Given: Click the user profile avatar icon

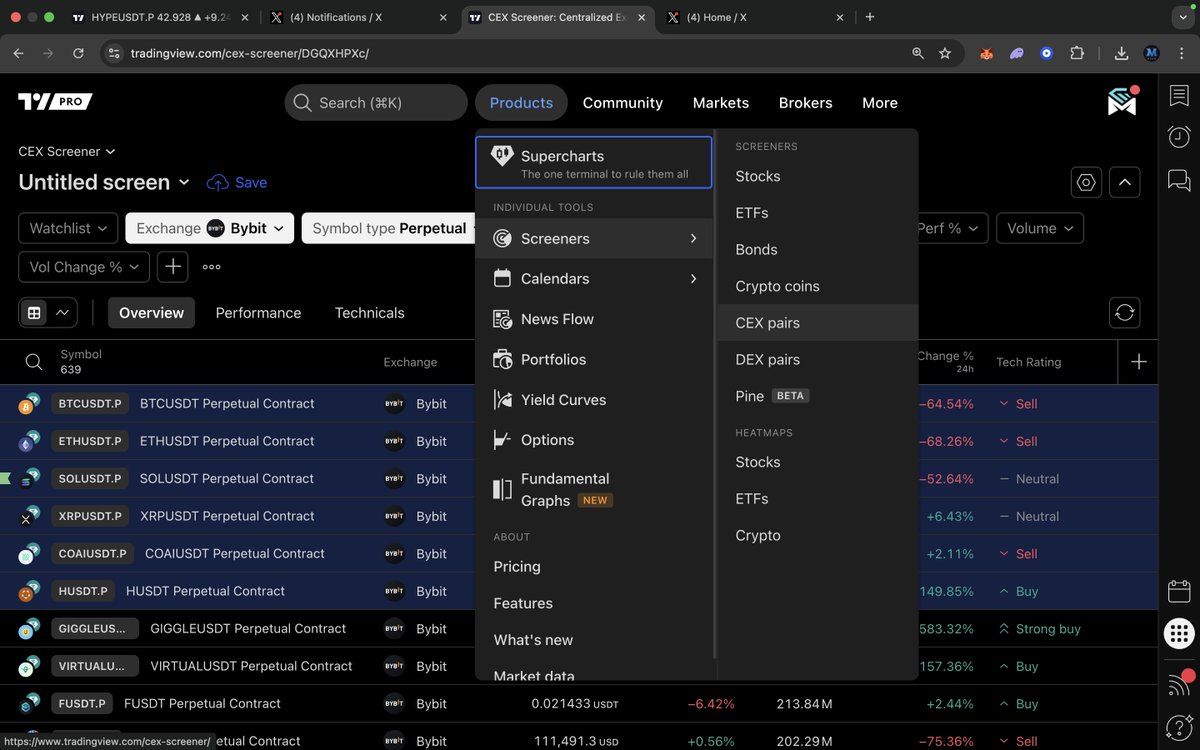Looking at the screenshot, I should tap(1123, 101).
